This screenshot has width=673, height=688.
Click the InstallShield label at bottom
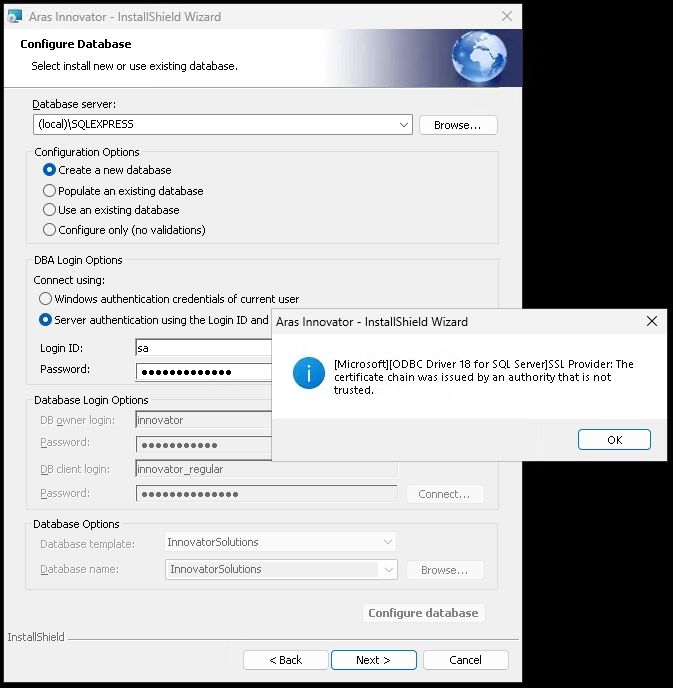pyautogui.click(x=36, y=637)
